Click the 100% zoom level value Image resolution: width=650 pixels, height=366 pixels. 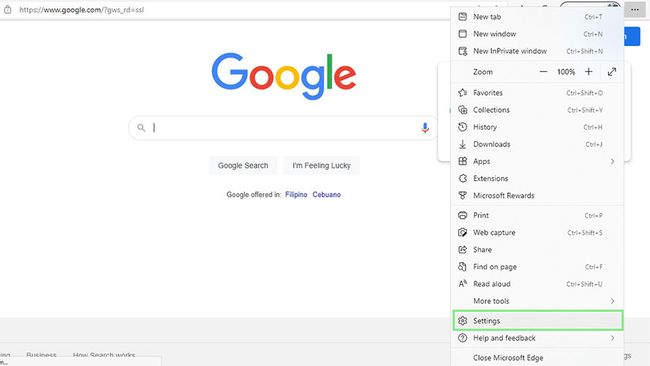[x=566, y=72]
